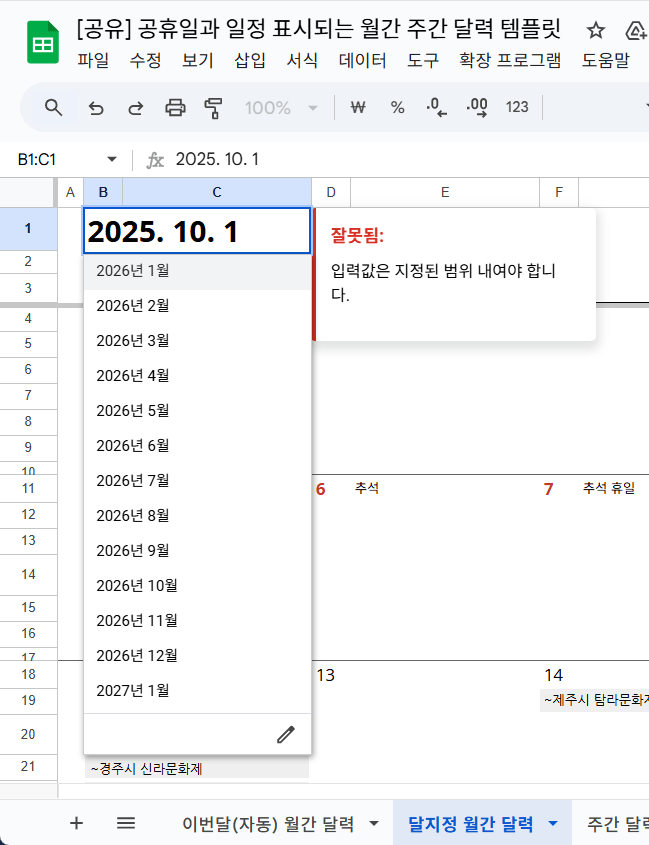649x845 pixels.
Task: Open the 파일 menu
Action: [93, 61]
